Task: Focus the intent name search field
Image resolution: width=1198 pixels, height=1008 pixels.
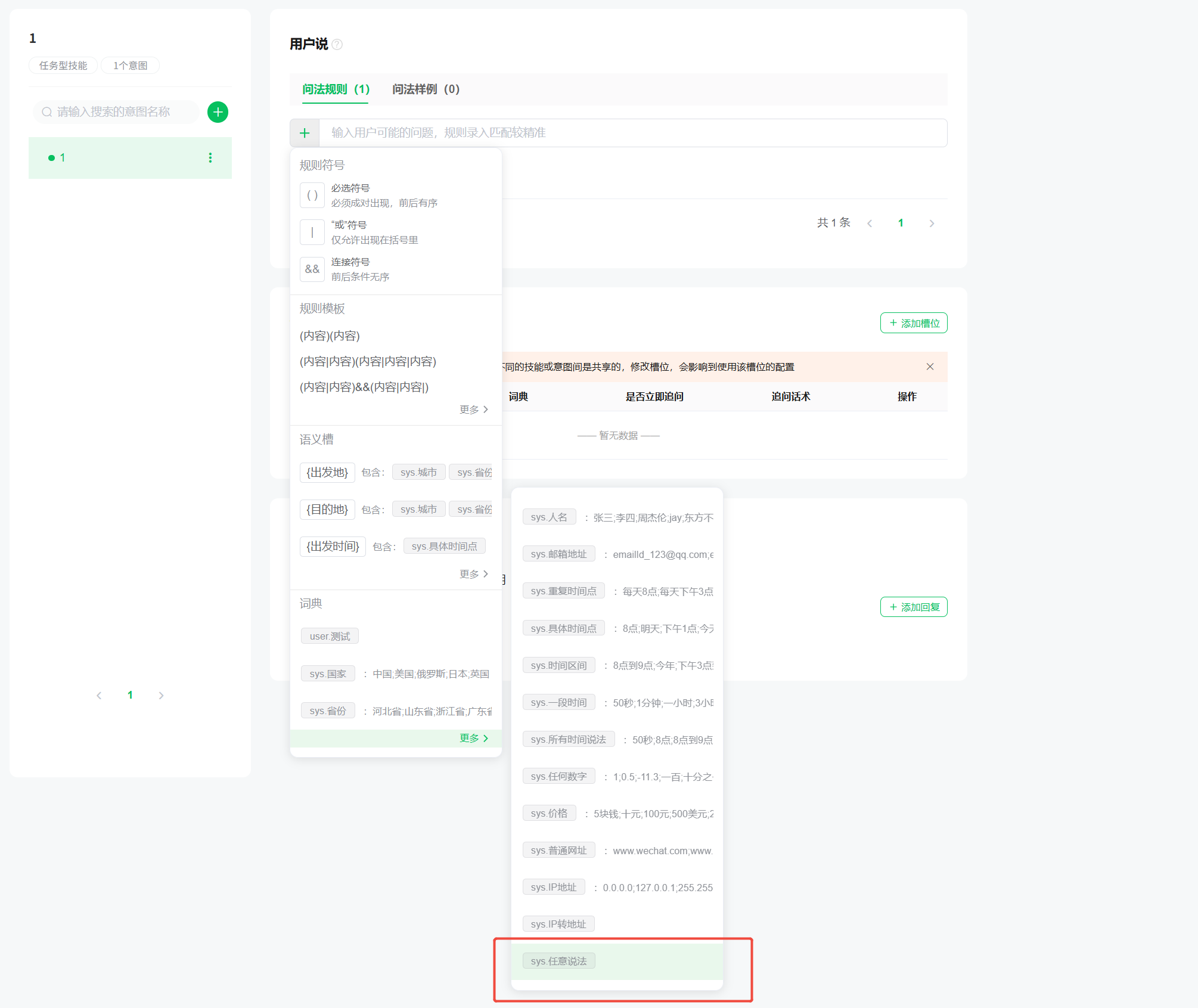Action: coord(119,112)
